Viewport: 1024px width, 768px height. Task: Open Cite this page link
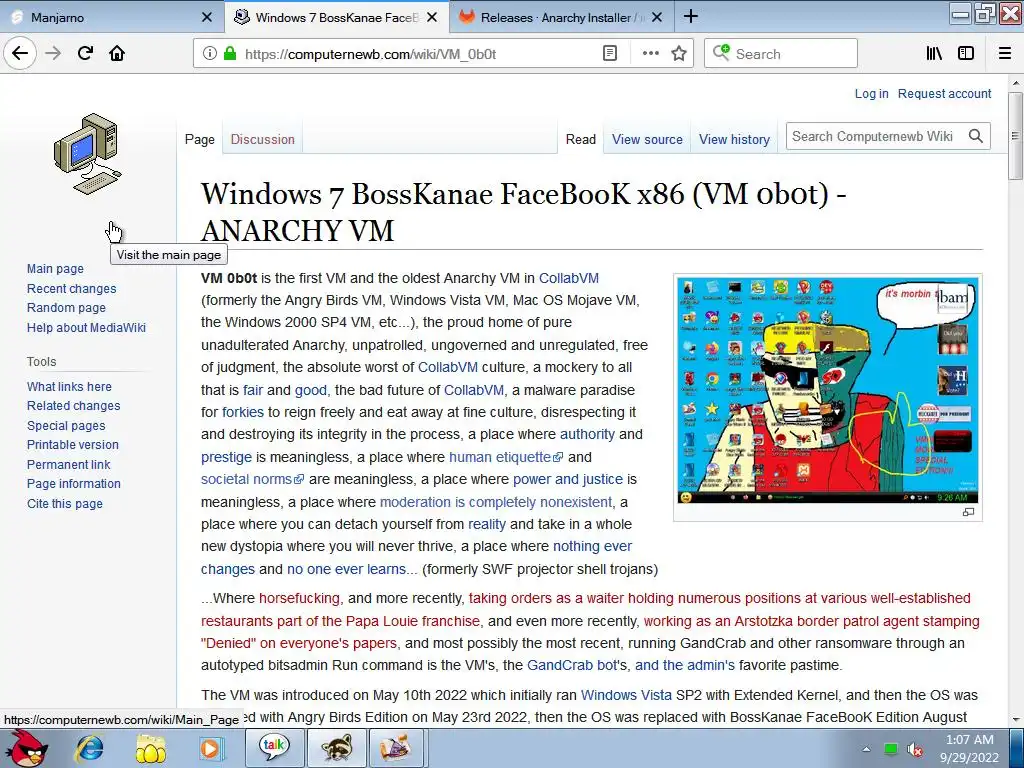point(65,504)
